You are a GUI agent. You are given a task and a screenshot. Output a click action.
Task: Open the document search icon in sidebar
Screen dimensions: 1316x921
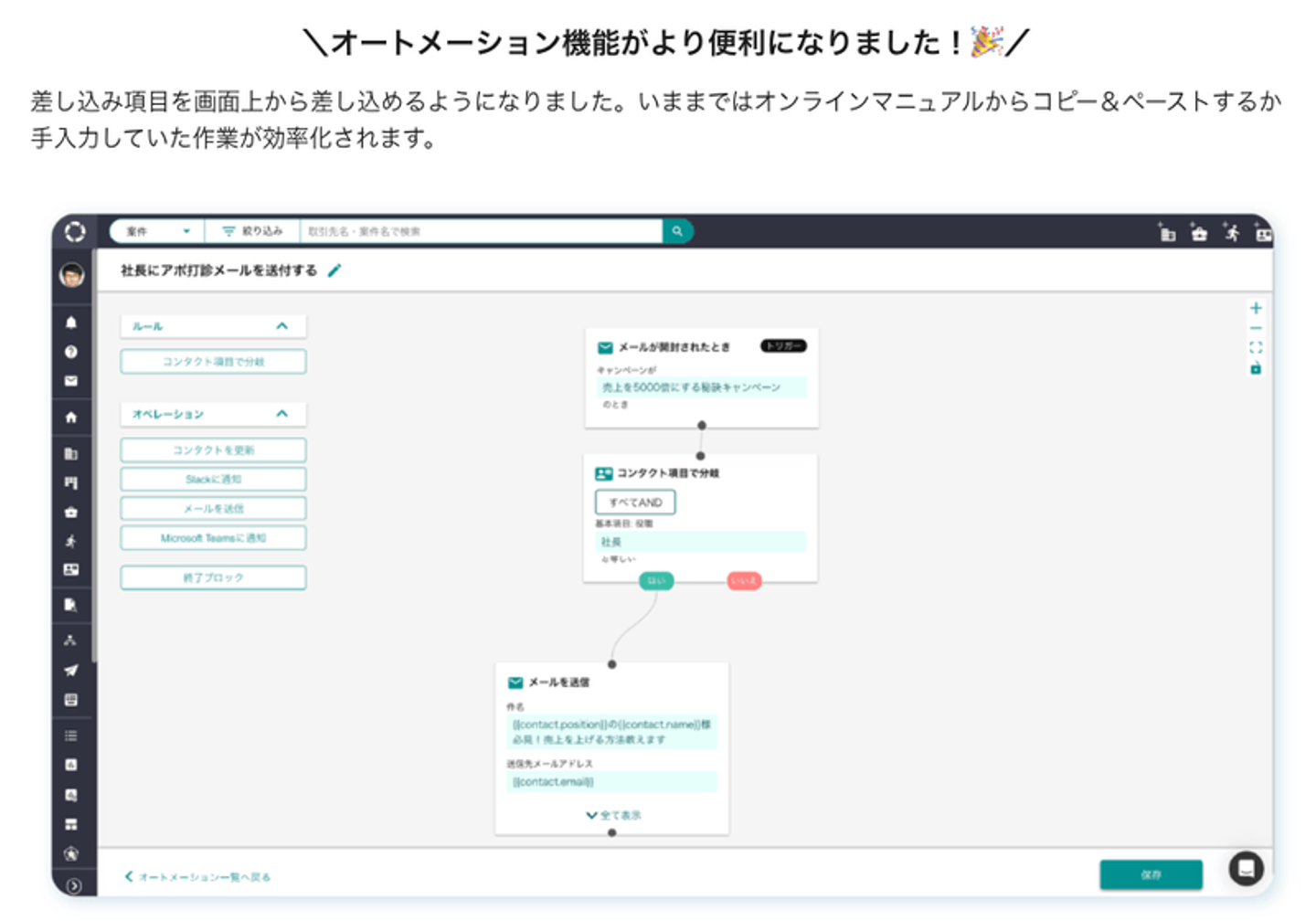(x=71, y=605)
